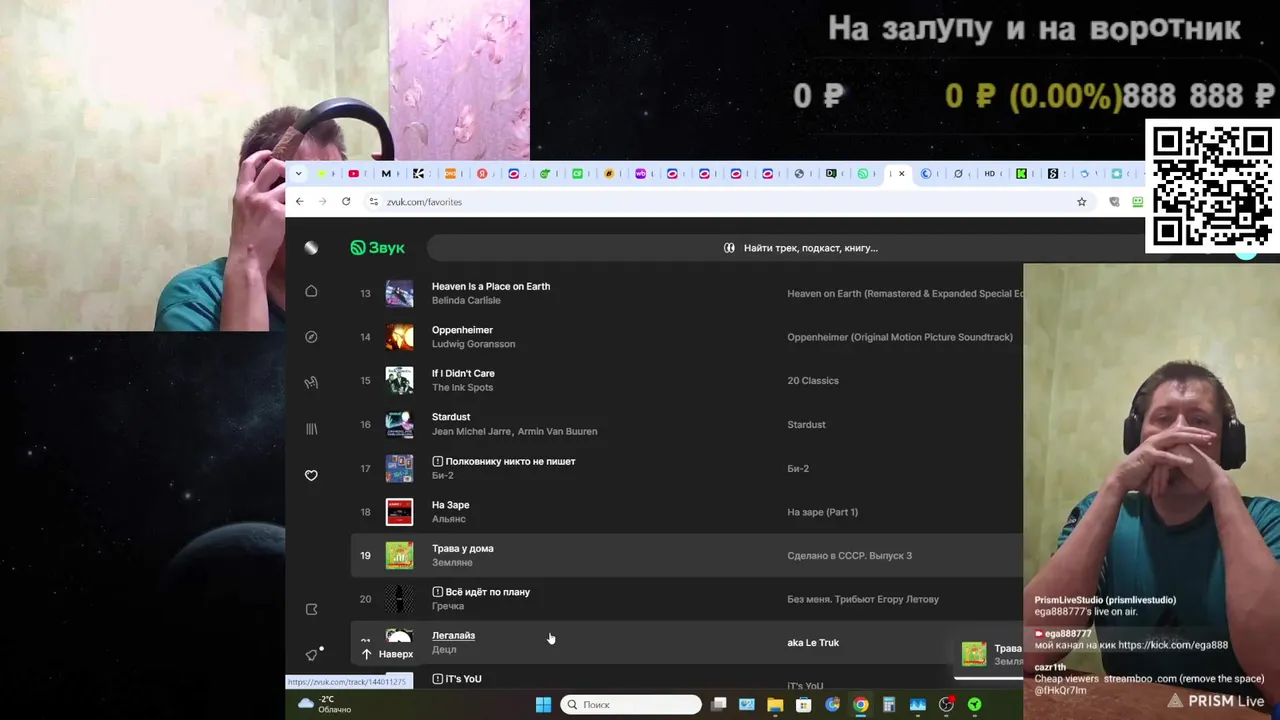Open the track If I Didn't Care
The image size is (1280, 720).
click(463, 373)
